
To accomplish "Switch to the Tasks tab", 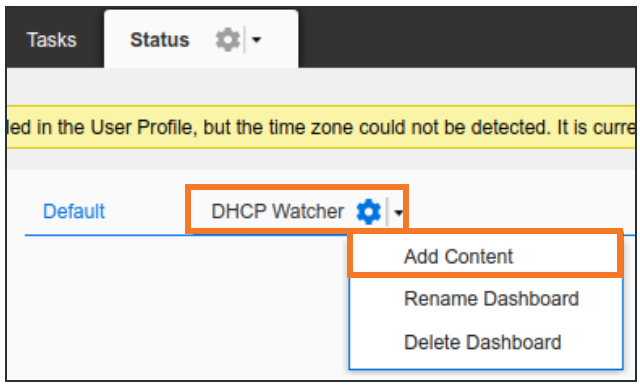I will [x=52, y=40].
